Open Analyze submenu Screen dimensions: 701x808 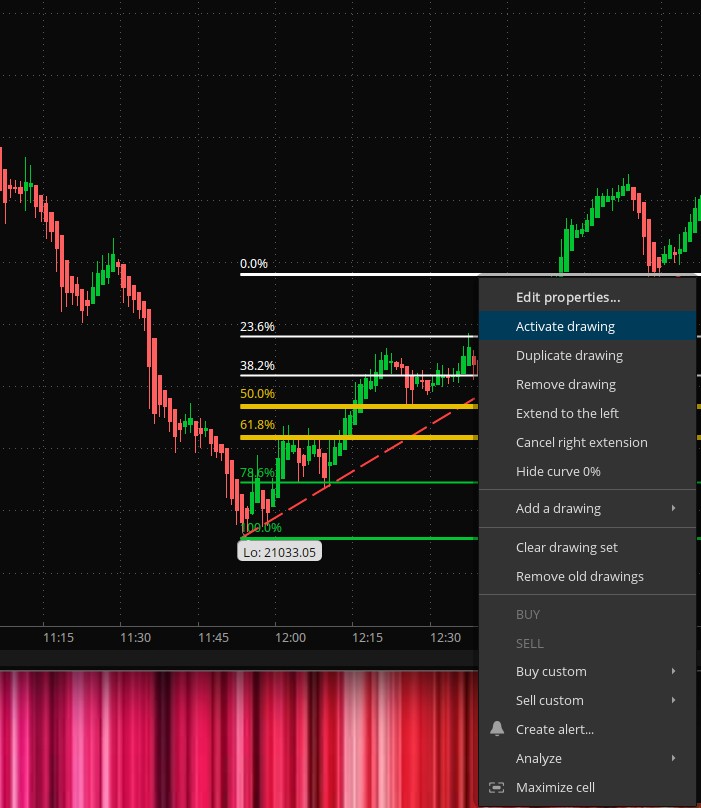pyautogui.click(x=587, y=759)
